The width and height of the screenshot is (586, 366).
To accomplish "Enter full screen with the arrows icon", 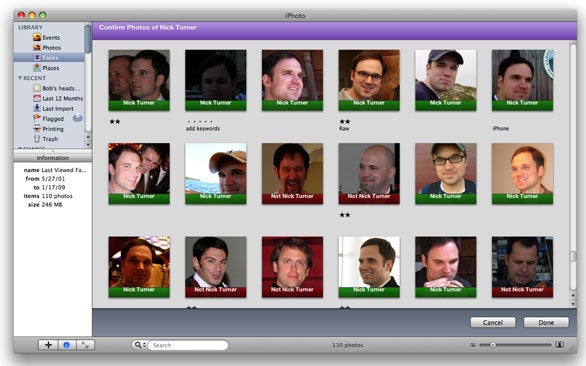I will [x=85, y=345].
